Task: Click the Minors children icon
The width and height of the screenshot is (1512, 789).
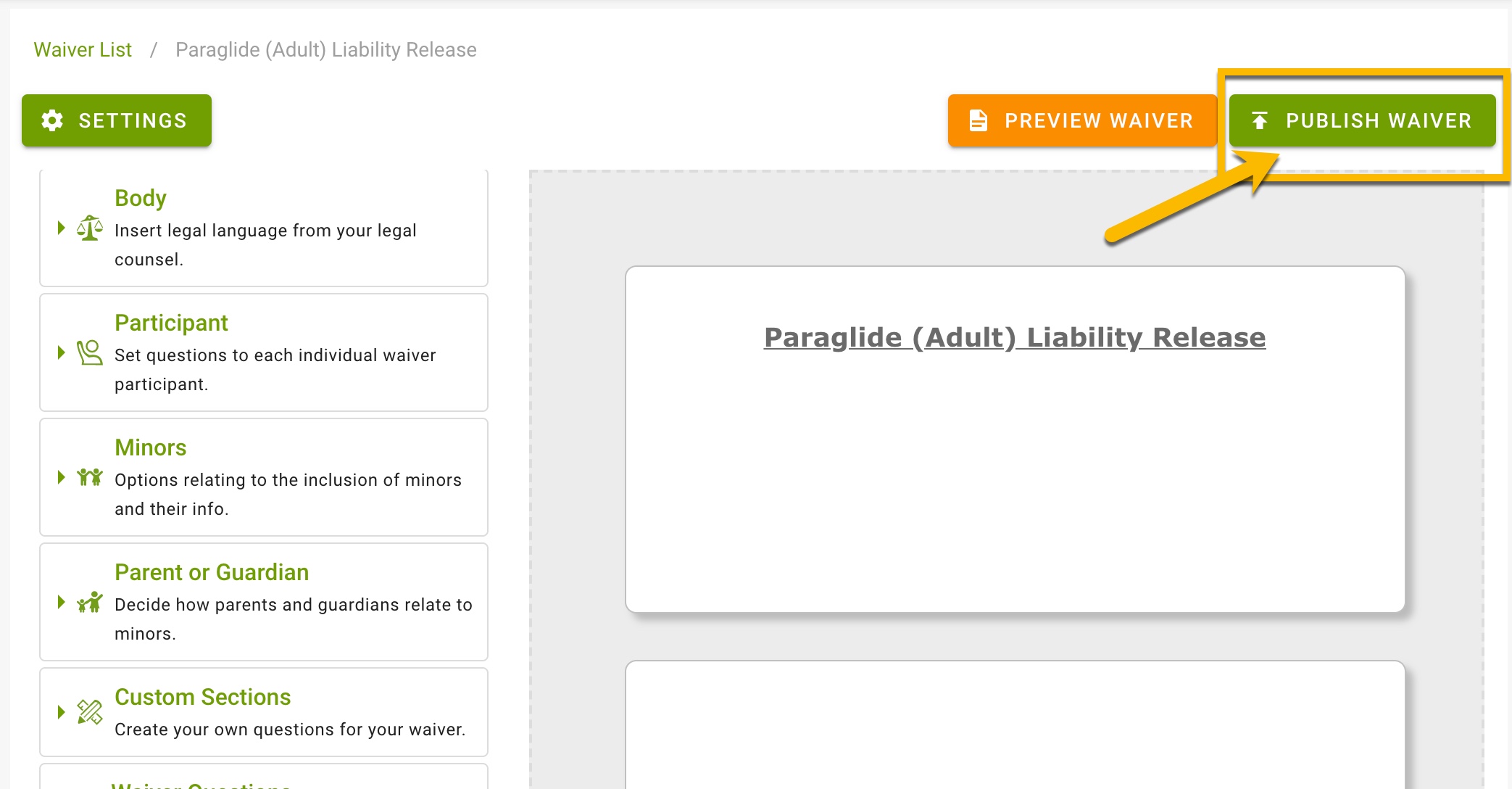Action: [90, 477]
